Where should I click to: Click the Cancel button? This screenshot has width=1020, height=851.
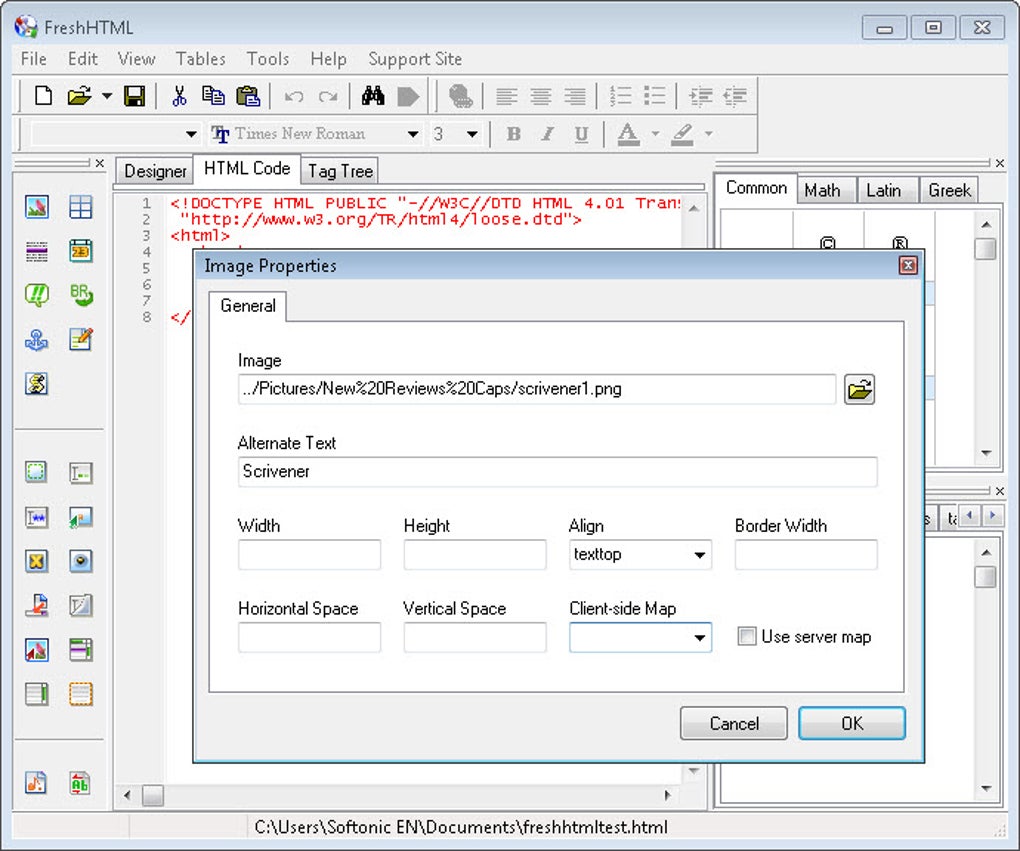click(x=734, y=723)
